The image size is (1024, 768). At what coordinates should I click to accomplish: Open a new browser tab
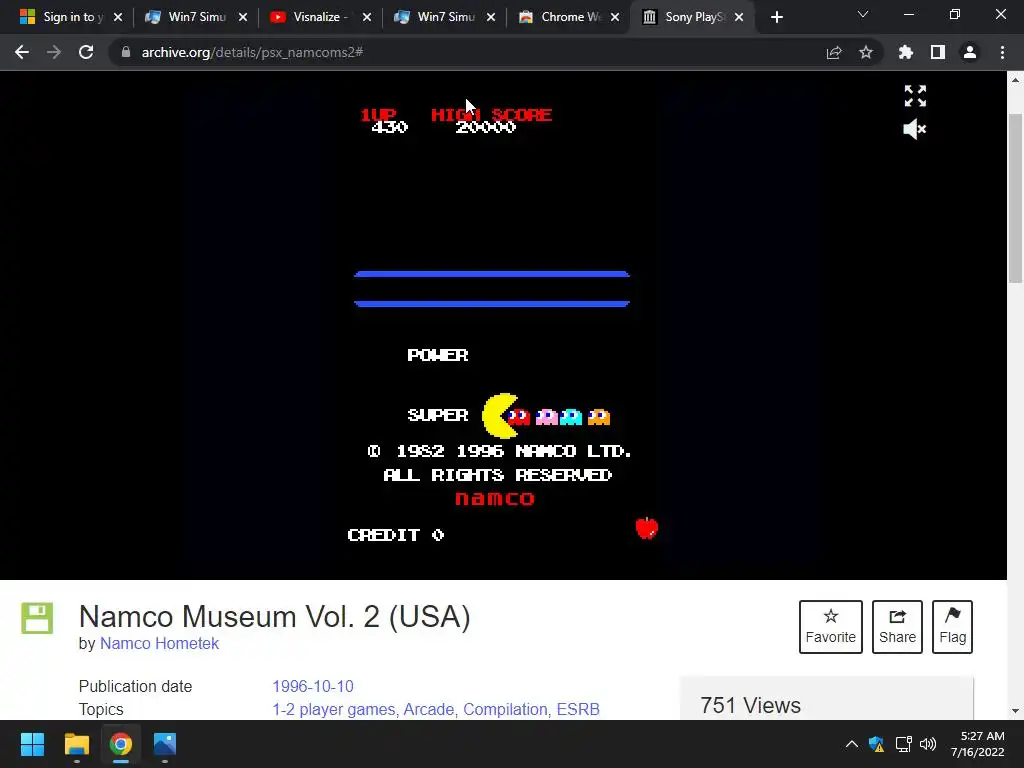click(776, 18)
